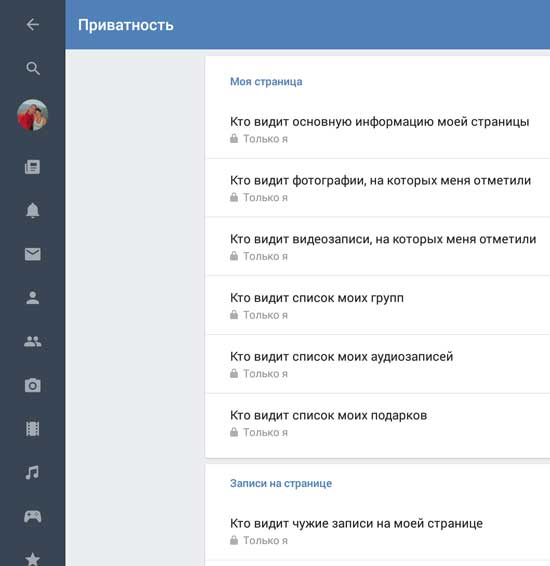Open music note icon
Image resolution: width=550 pixels, height=566 pixels.
pos(32,472)
